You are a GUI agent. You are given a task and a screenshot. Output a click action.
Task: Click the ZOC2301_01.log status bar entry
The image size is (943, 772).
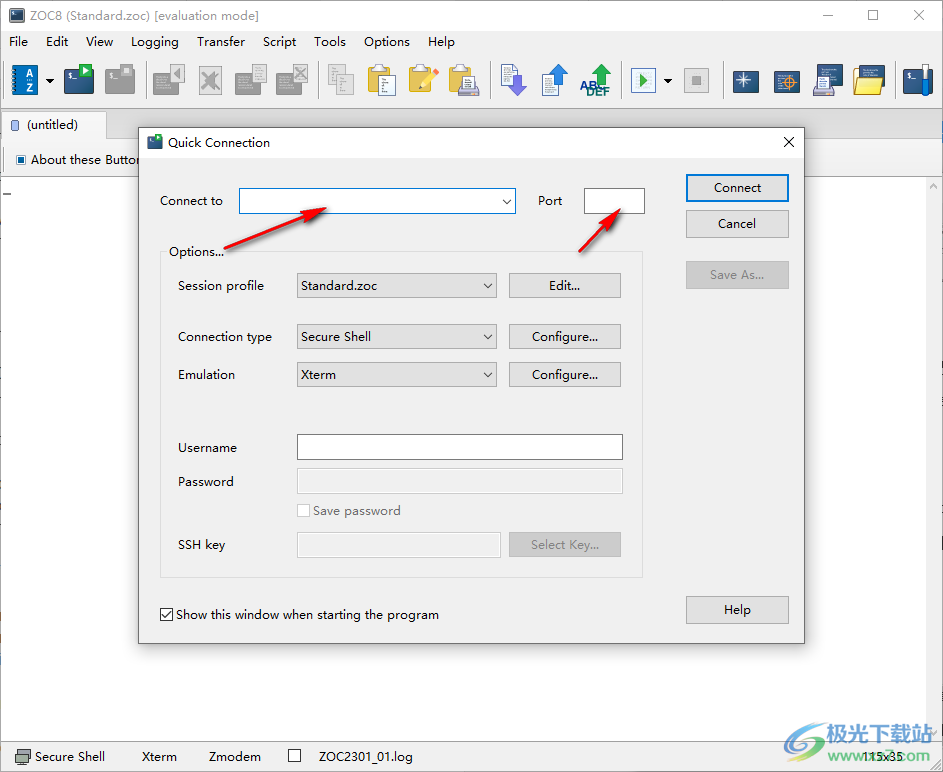366,756
